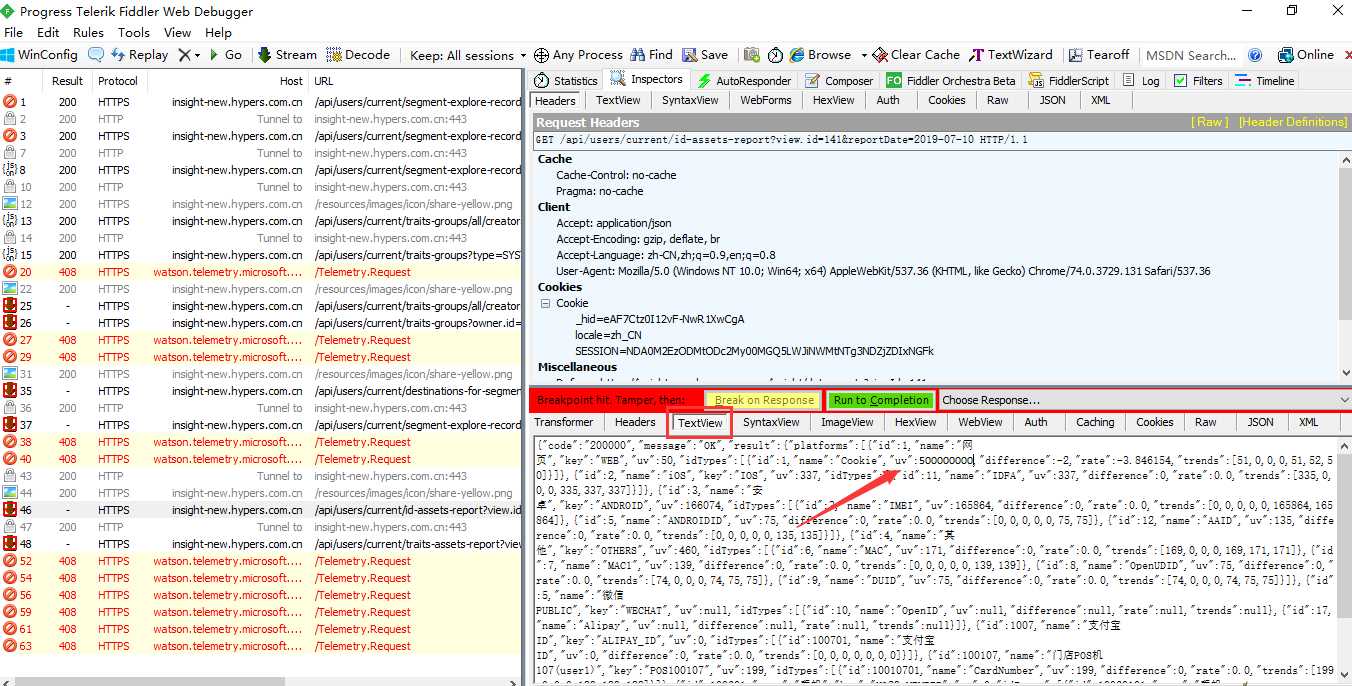Toggle Stream mode in toolbar
The width and height of the screenshot is (1352, 686).
[x=287, y=55]
